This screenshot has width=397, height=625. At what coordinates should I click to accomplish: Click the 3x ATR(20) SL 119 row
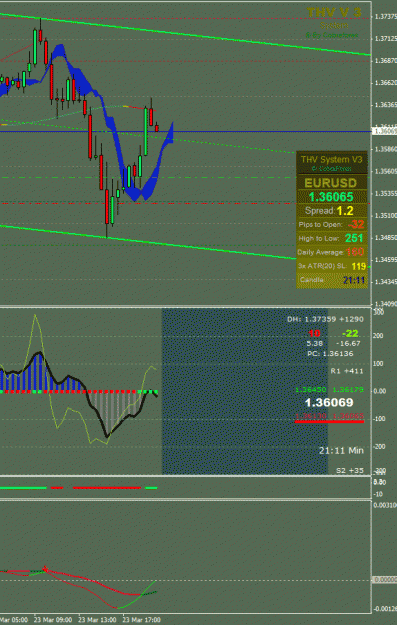tap(332, 266)
